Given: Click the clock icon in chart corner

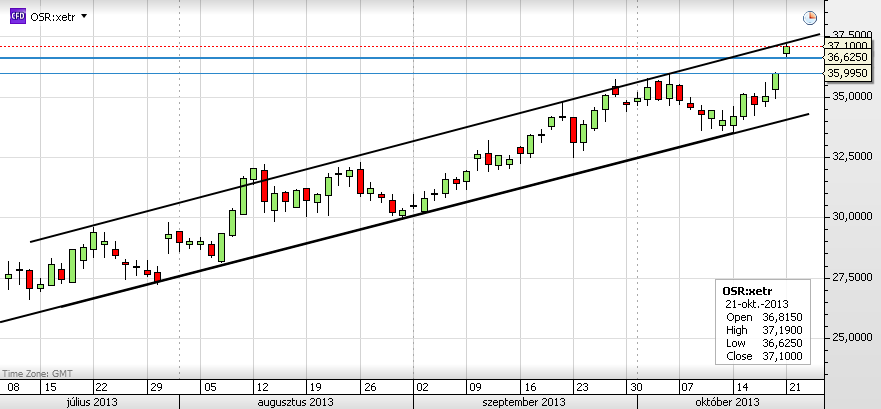Looking at the screenshot, I should point(810,18).
